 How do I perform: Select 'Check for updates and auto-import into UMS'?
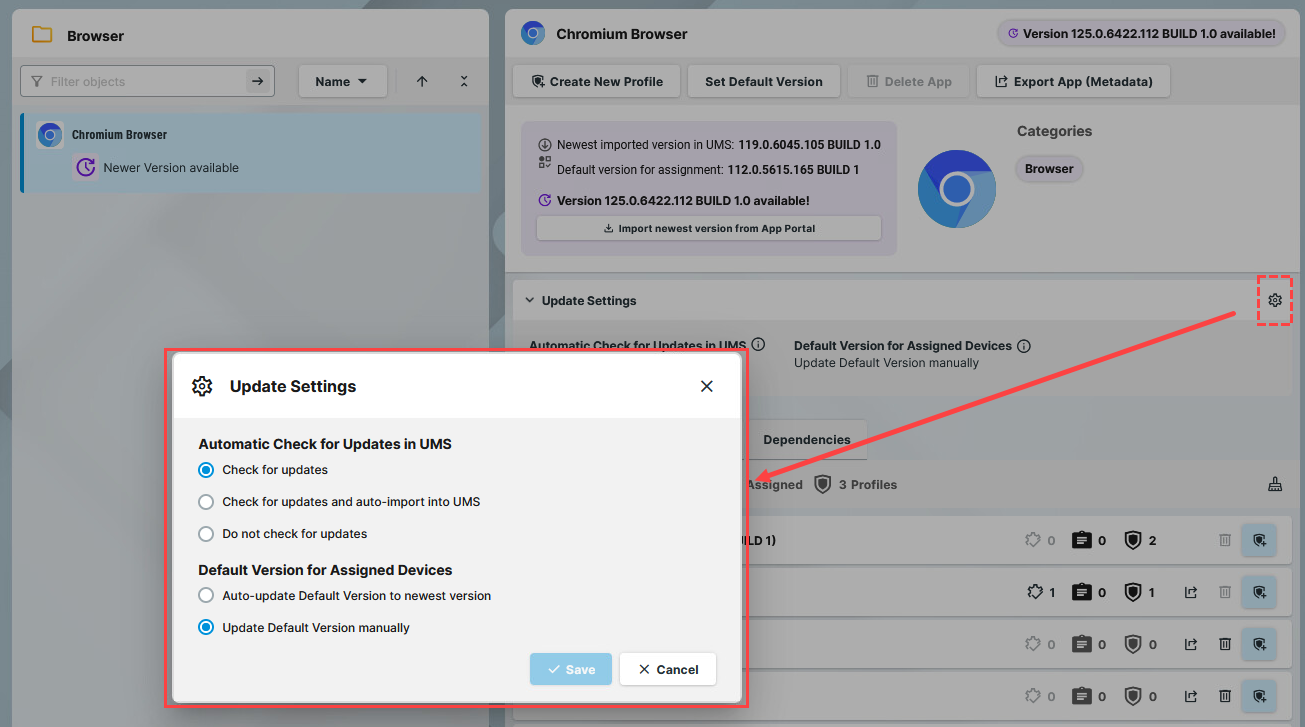click(x=206, y=502)
